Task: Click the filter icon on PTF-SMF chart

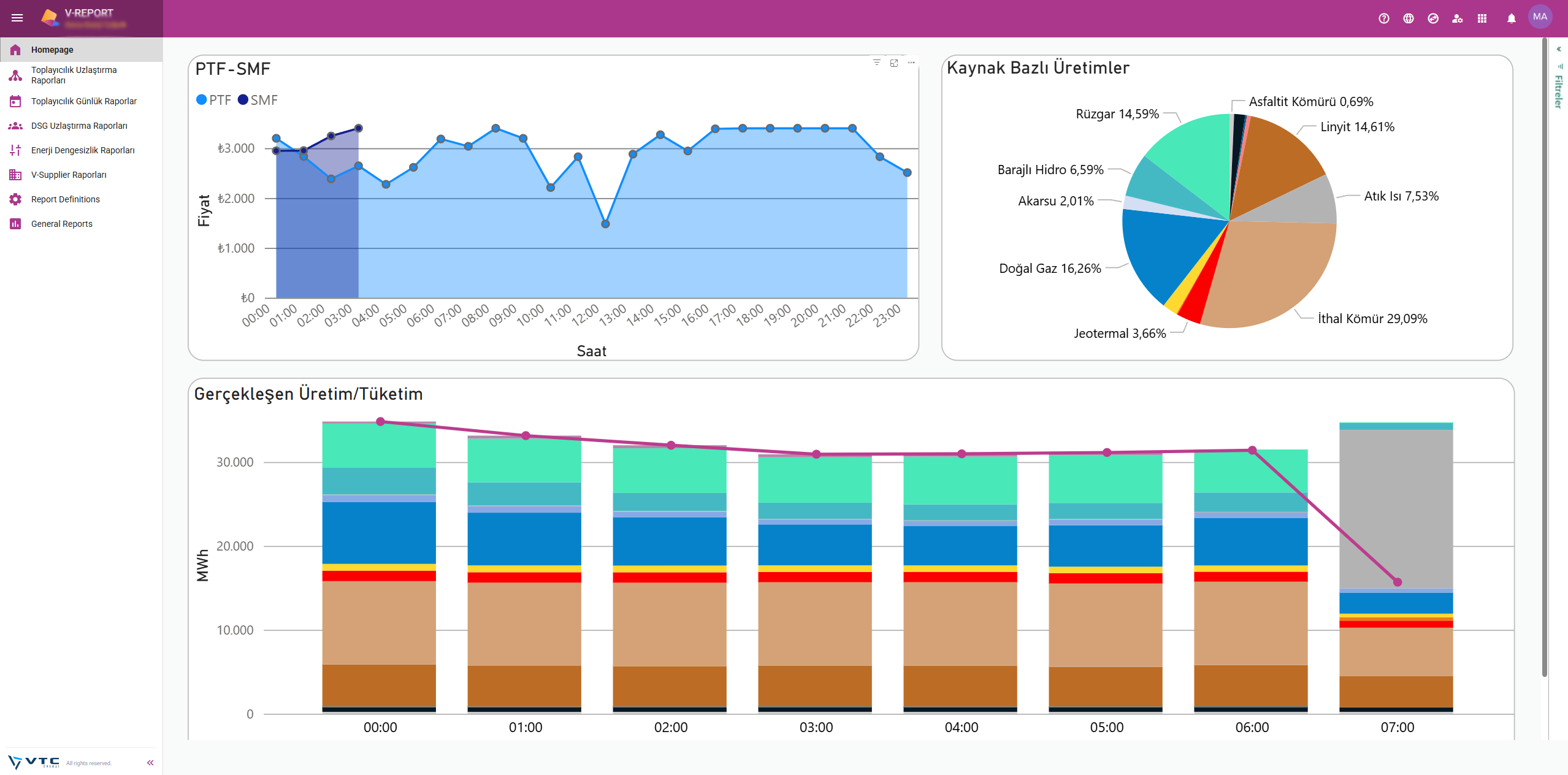Action: click(876, 63)
